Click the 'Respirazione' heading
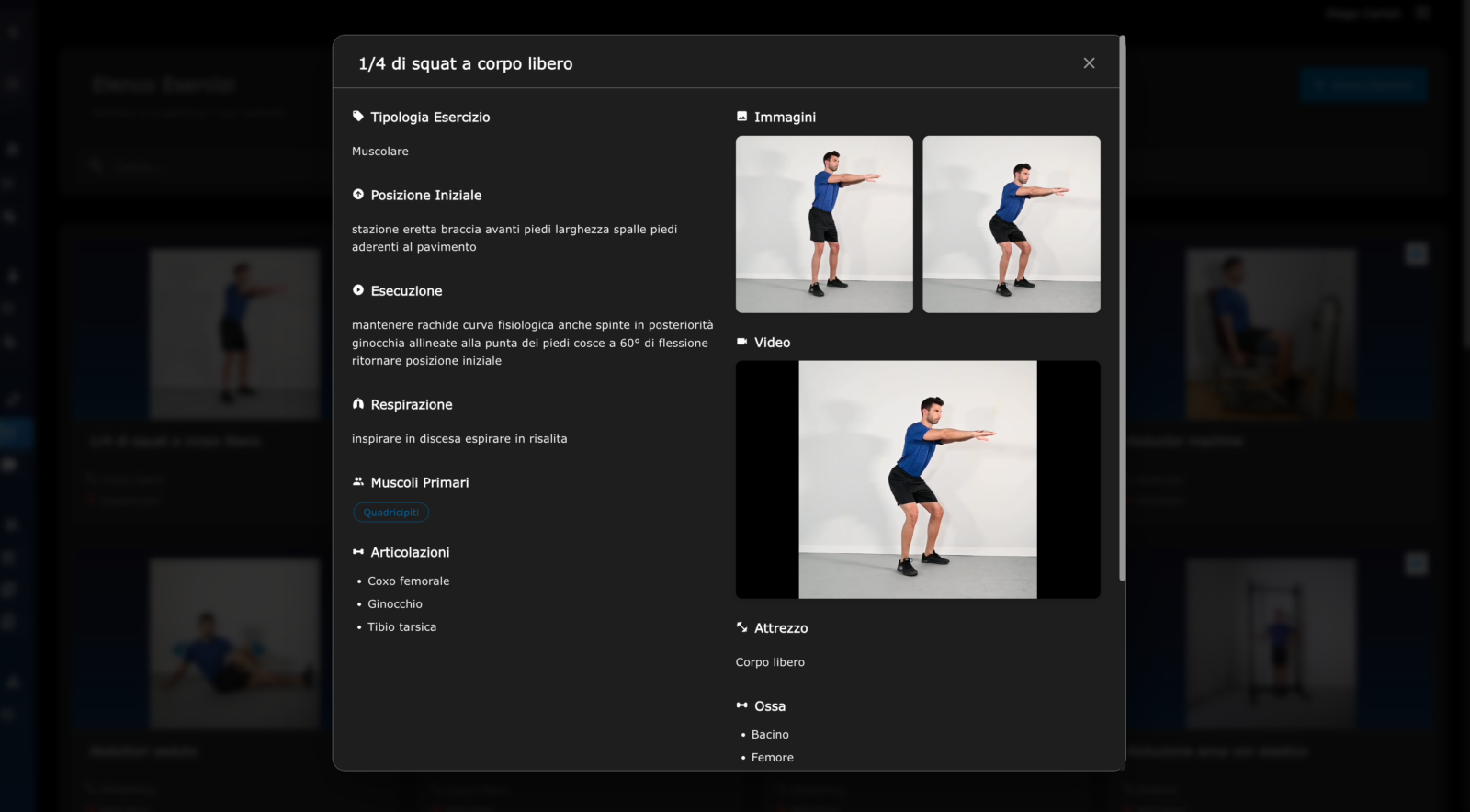This screenshot has width=1470, height=812. (x=412, y=404)
